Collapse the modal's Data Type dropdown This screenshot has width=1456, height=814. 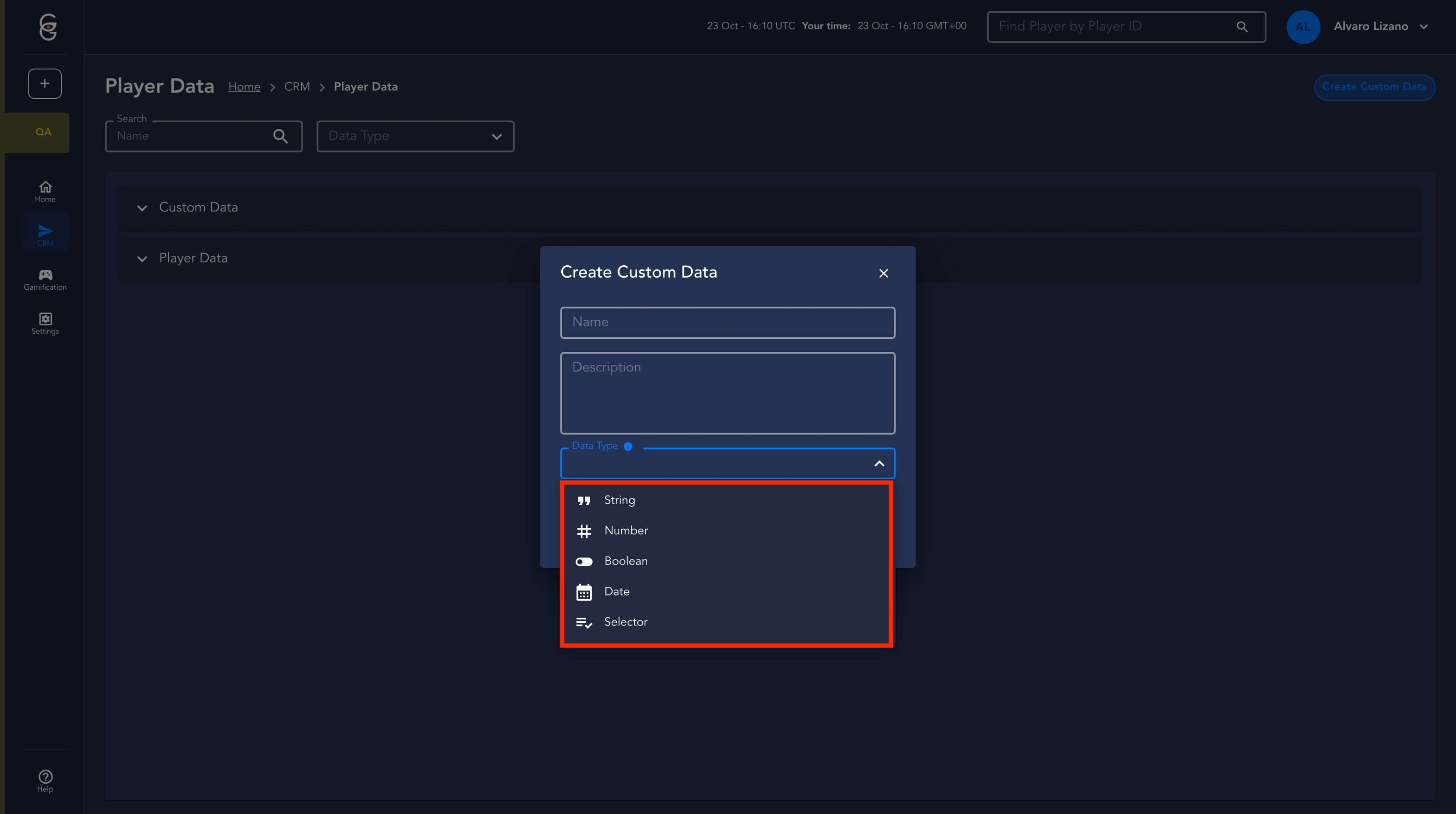click(x=879, y=464)
